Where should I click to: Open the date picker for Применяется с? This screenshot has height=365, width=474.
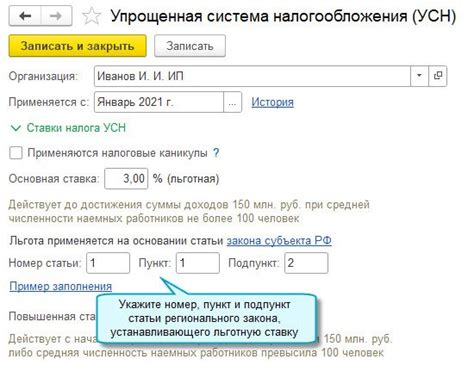(x=232, y=102)
